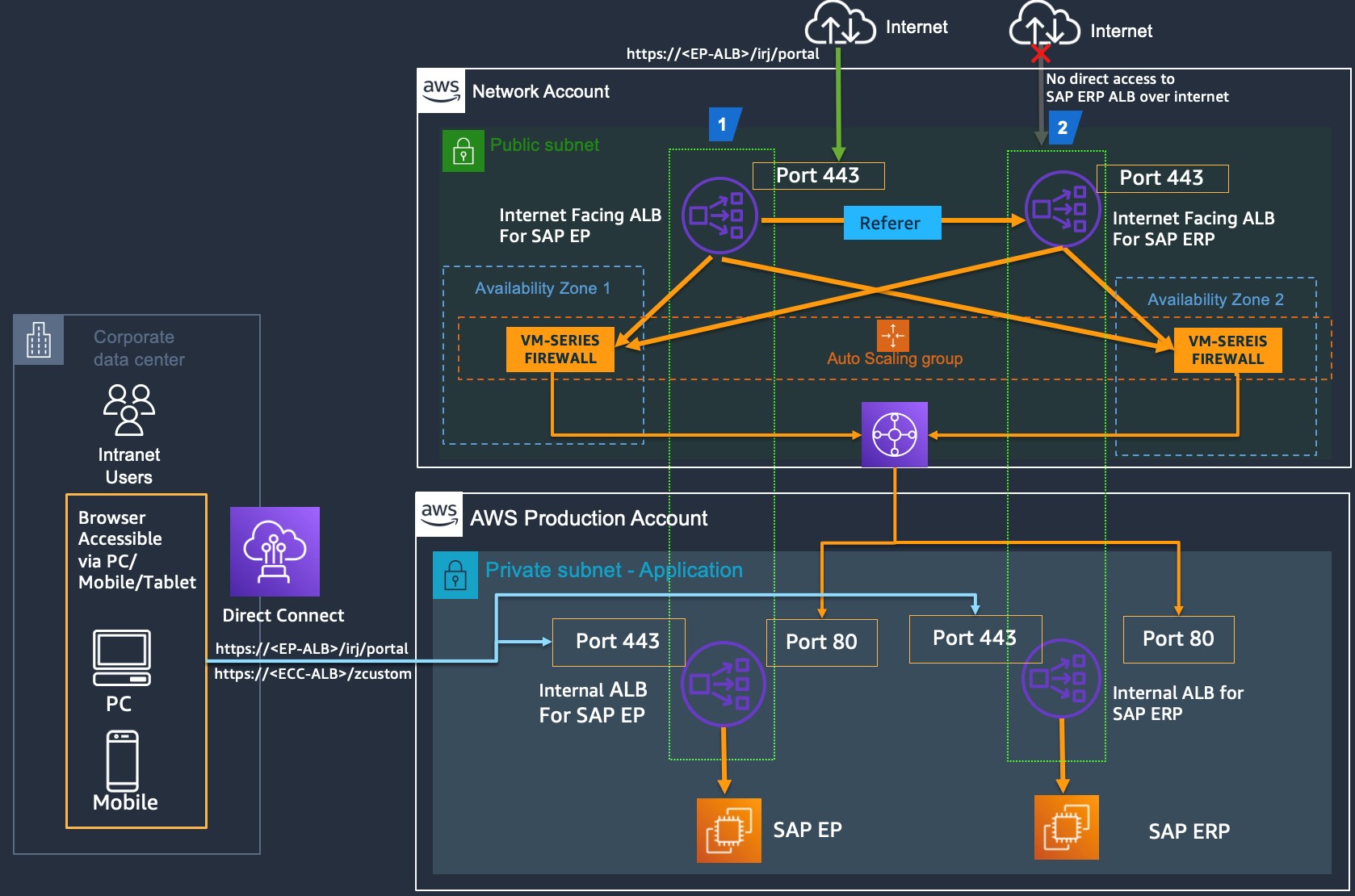
Task: Click Port 443 box of Internal ALB SAP ERP
Action: [975, 639]
